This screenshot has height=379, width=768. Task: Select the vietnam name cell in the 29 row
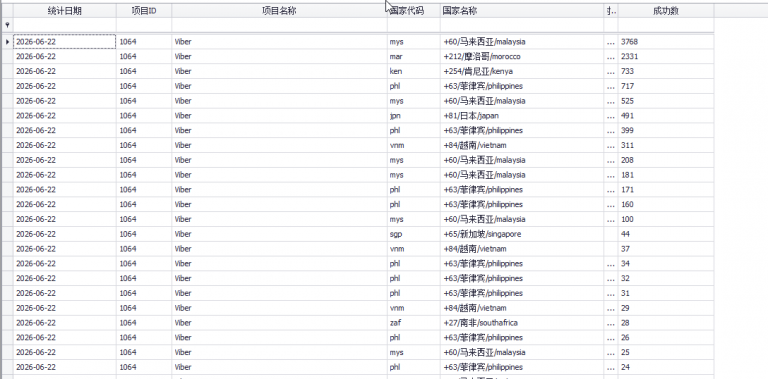point(522,308)
